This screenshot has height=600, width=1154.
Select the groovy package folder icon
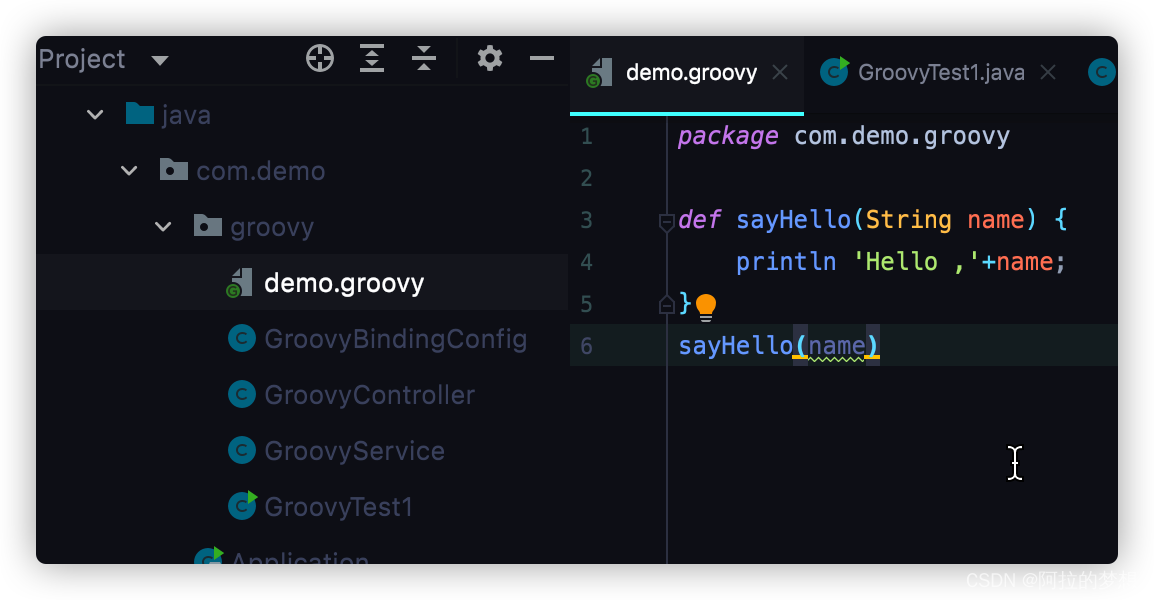click(x=208, y=225)
